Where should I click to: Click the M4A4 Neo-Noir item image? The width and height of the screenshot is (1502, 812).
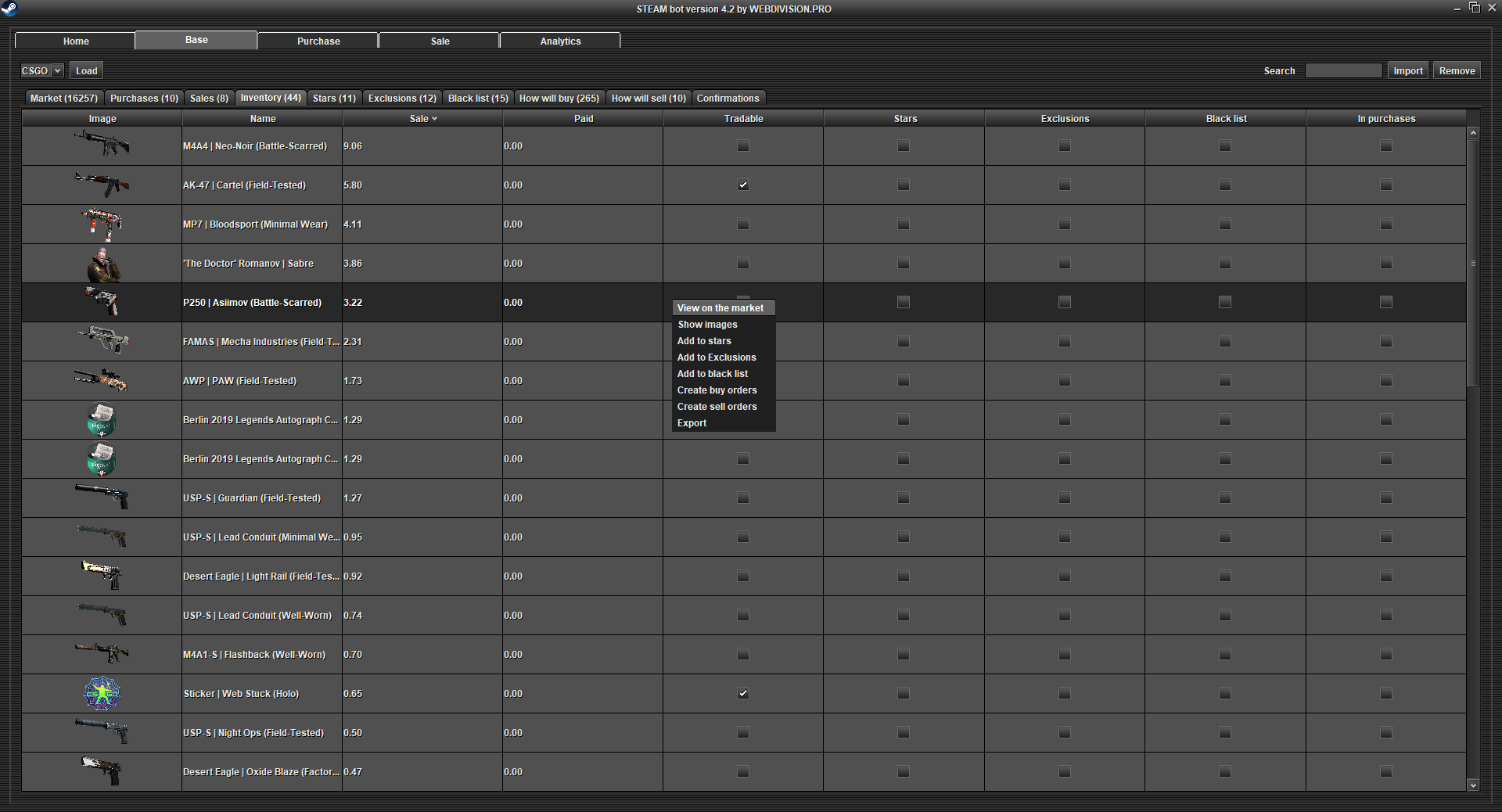pos(102,145)
